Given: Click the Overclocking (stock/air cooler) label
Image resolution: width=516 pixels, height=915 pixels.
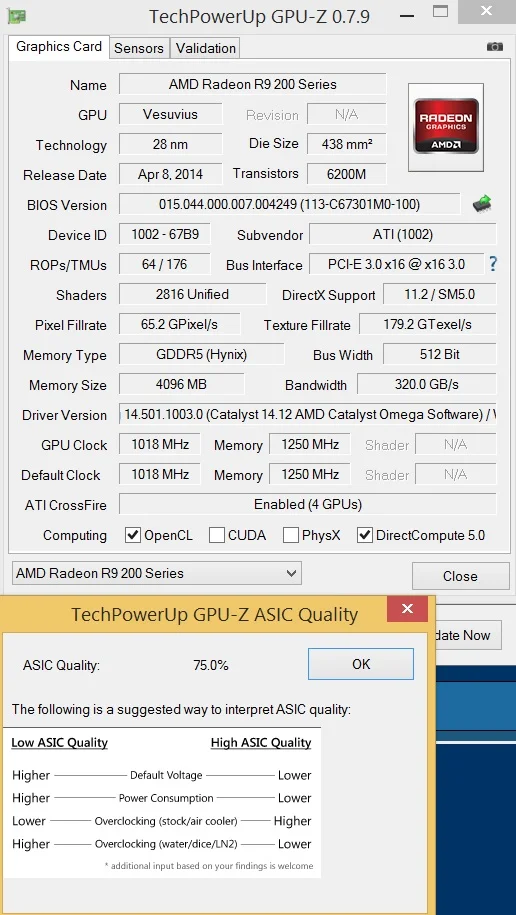Looking at the screenshot, I should pos(166,821).
